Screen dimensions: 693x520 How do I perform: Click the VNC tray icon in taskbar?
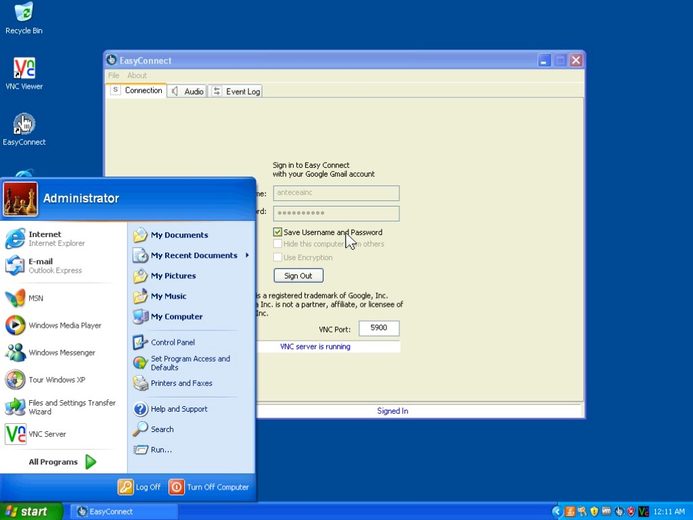(643, 512)
